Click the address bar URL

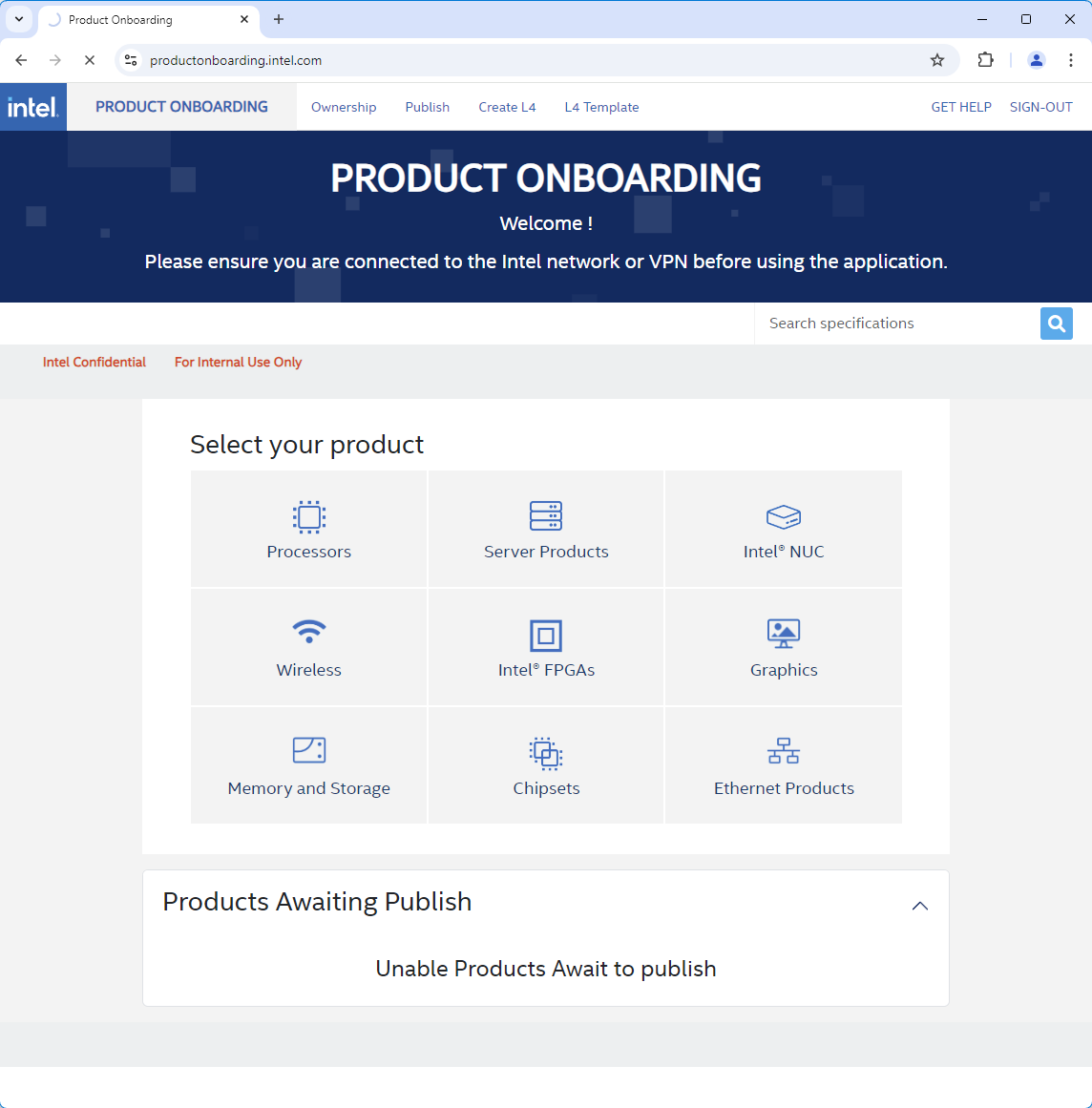click(x=236, y=61)
